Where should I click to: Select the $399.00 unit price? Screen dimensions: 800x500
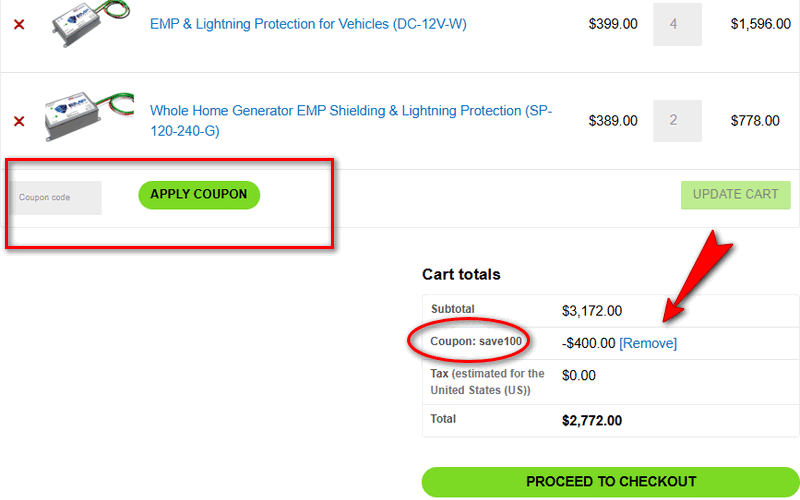(x=613, y=24)
